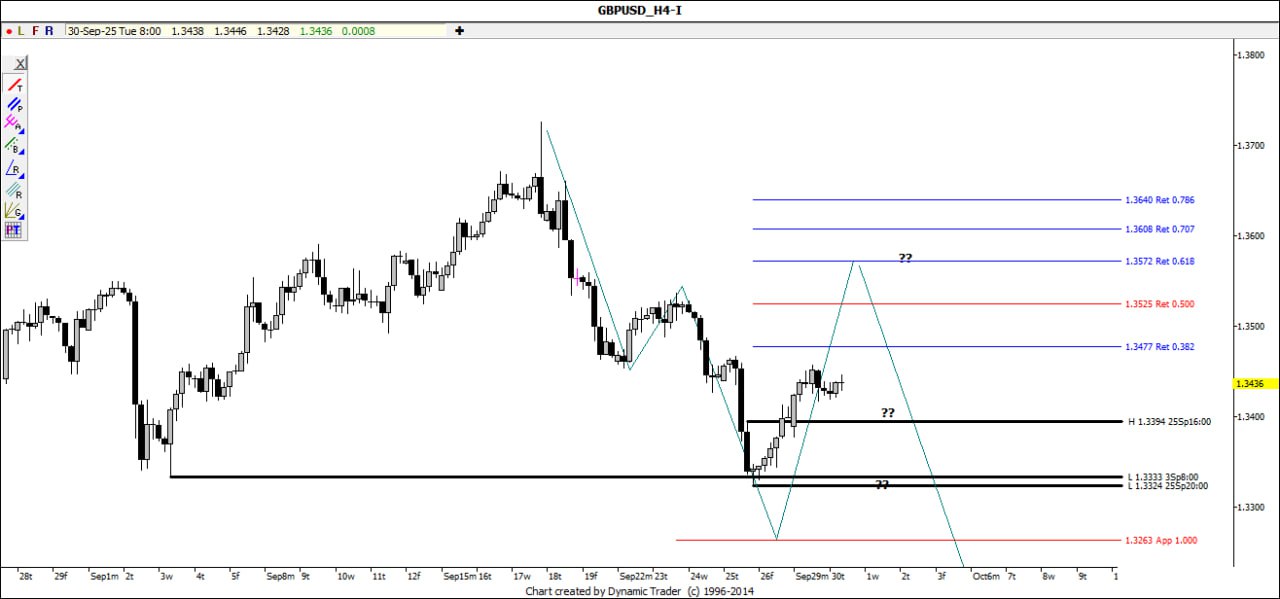
Task: Select the green dotted (B) line tool
Action: (x=14, y=146)
